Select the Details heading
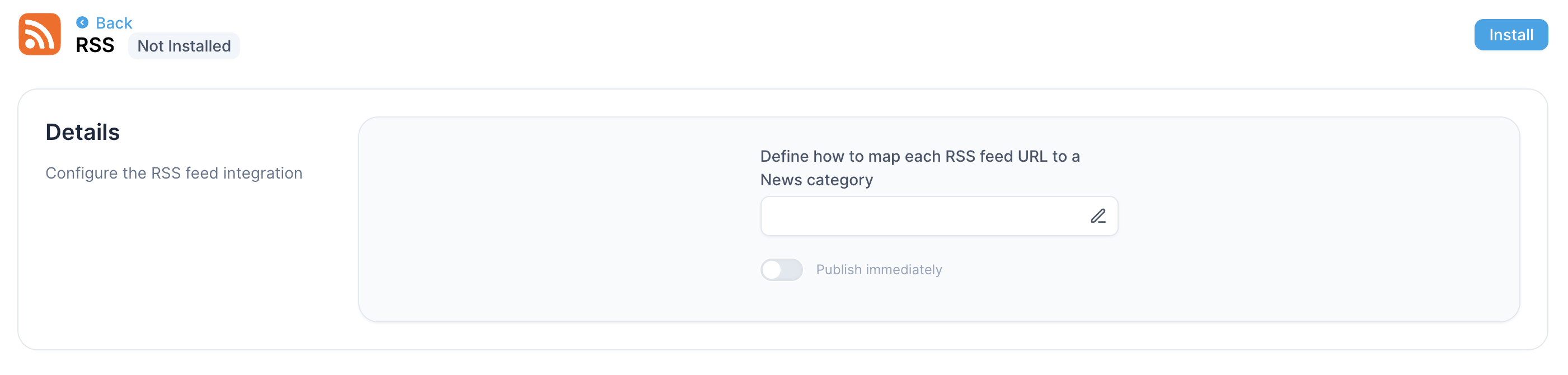This screenshot has height=375, width=1568. pyautogui.click(x=83, y=132)
